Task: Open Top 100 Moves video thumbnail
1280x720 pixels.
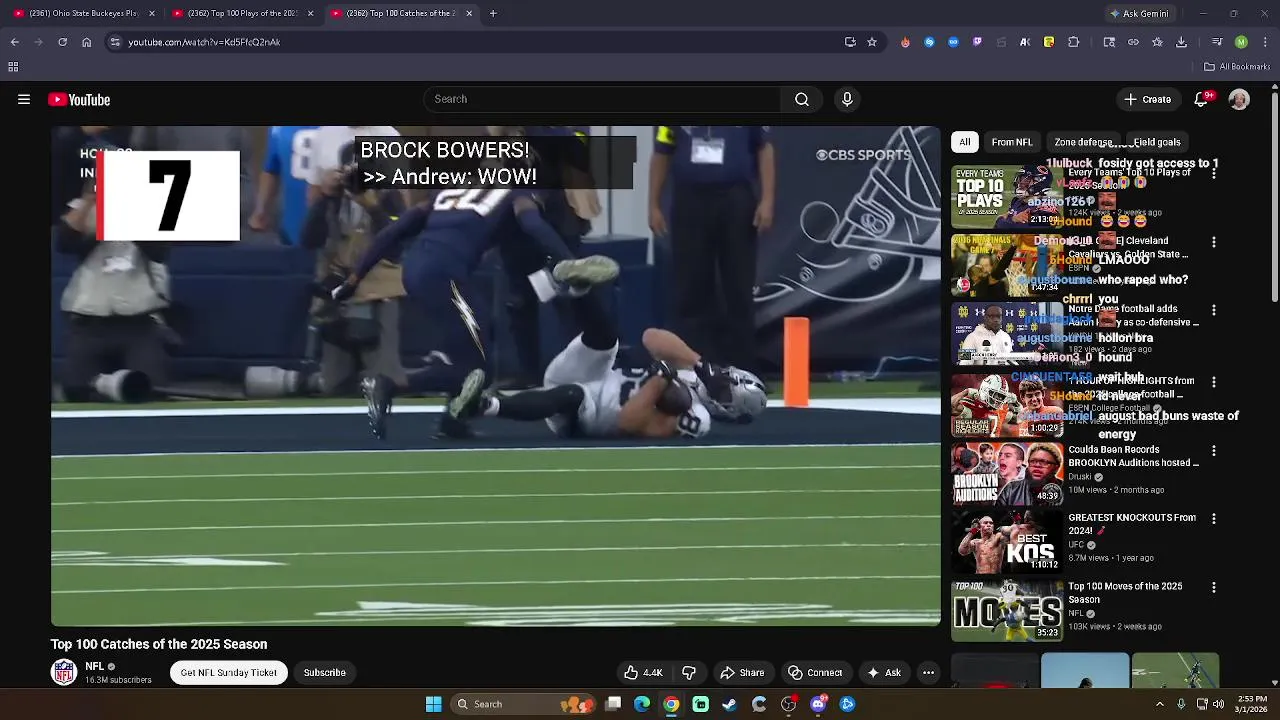Action: pyautogui.click(x=1007, y=611)
